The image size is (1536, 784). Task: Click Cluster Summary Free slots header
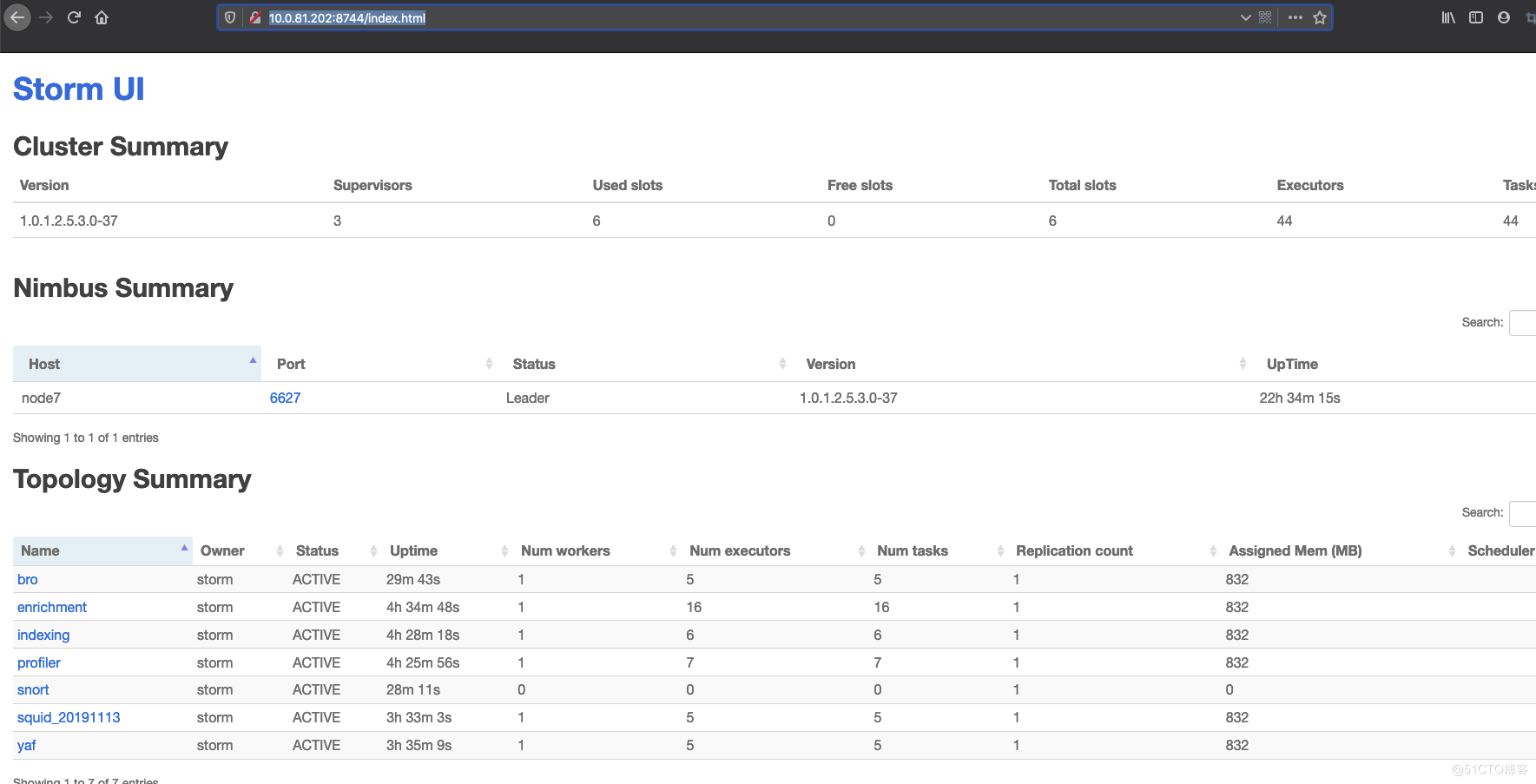click(x=860, y=185)
